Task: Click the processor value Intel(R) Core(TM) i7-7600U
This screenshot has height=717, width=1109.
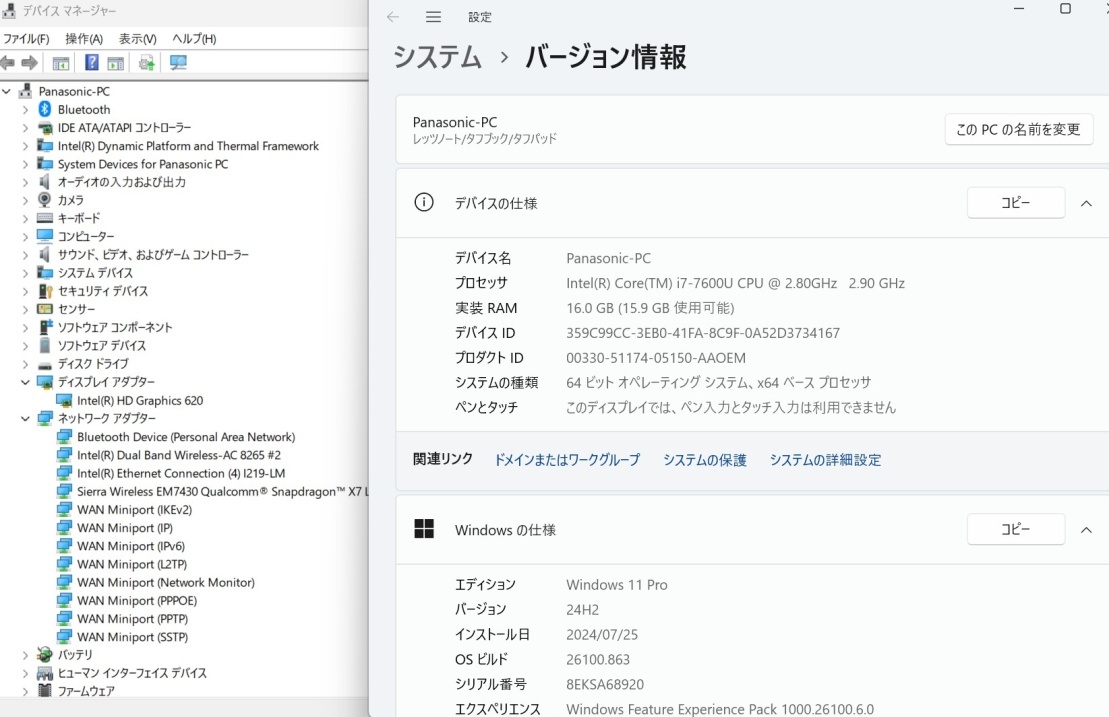Action: (736, 283)
